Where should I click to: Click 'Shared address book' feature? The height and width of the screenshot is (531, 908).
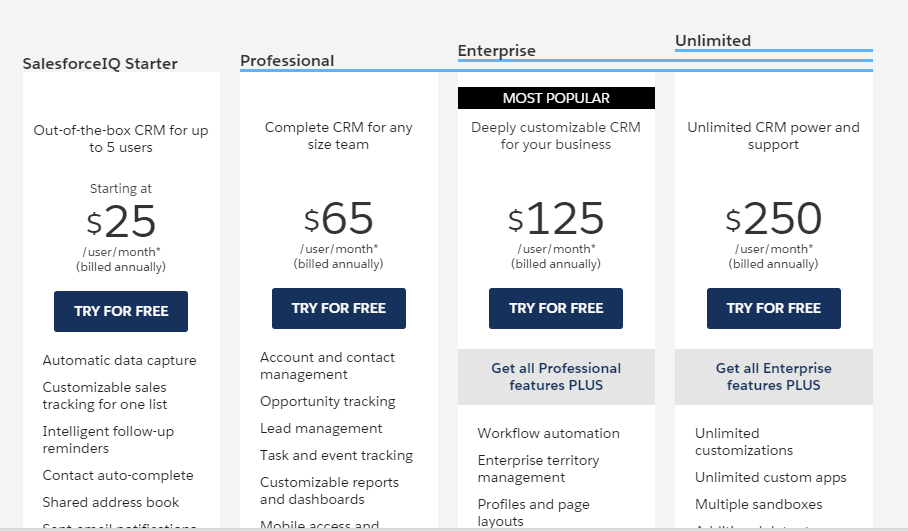pos(111,503)
